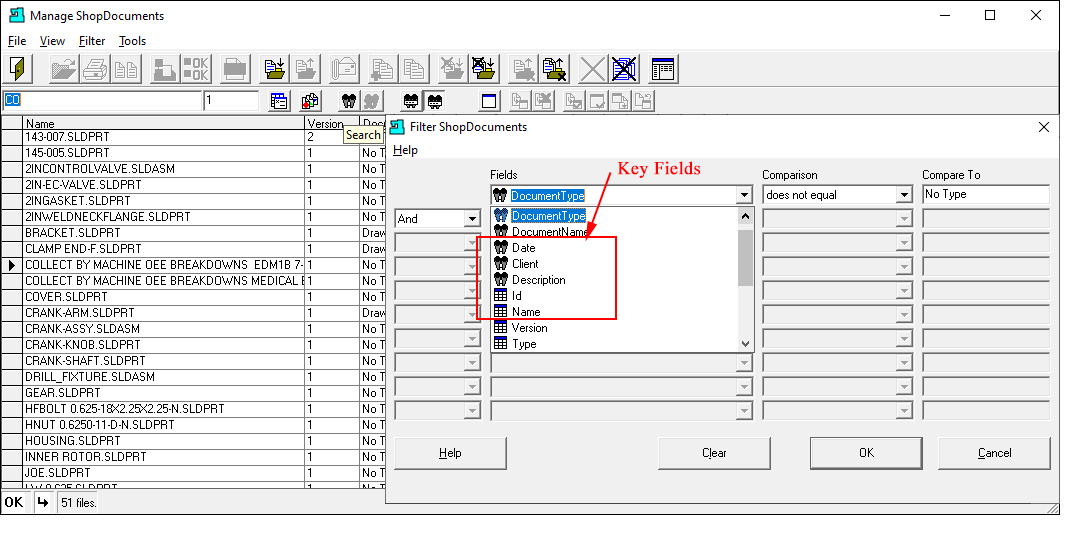This screenshot has height=542, width=1073.
Task: Click the OK OK grid toolbar icon
Action: pyautogui.click(x=196, y=69)
